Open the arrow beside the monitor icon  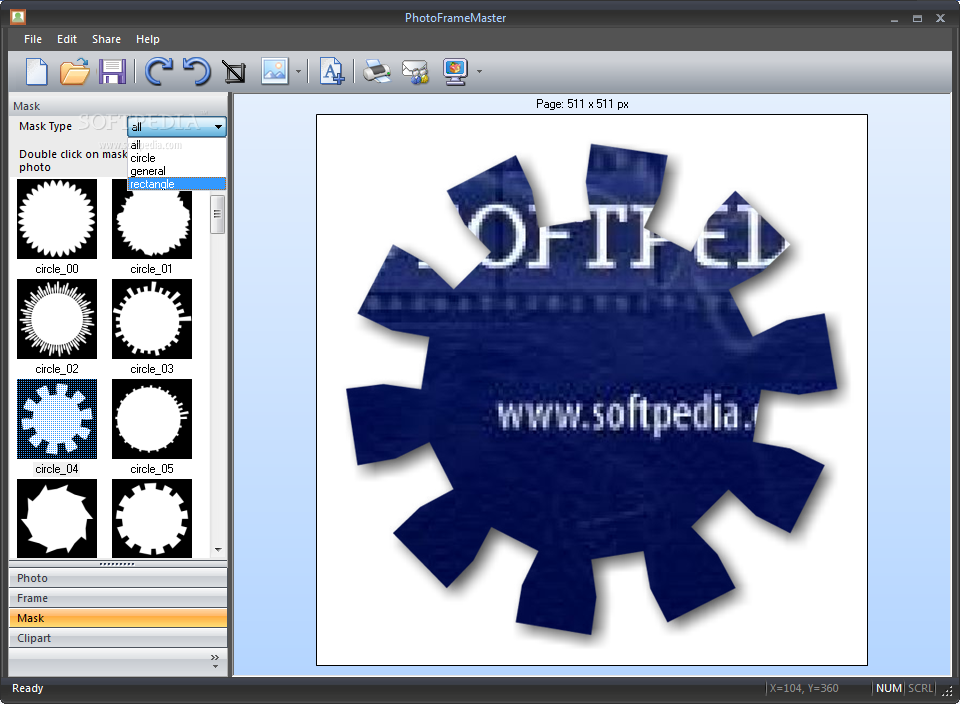pyautogui.click(x=479, y=72)
